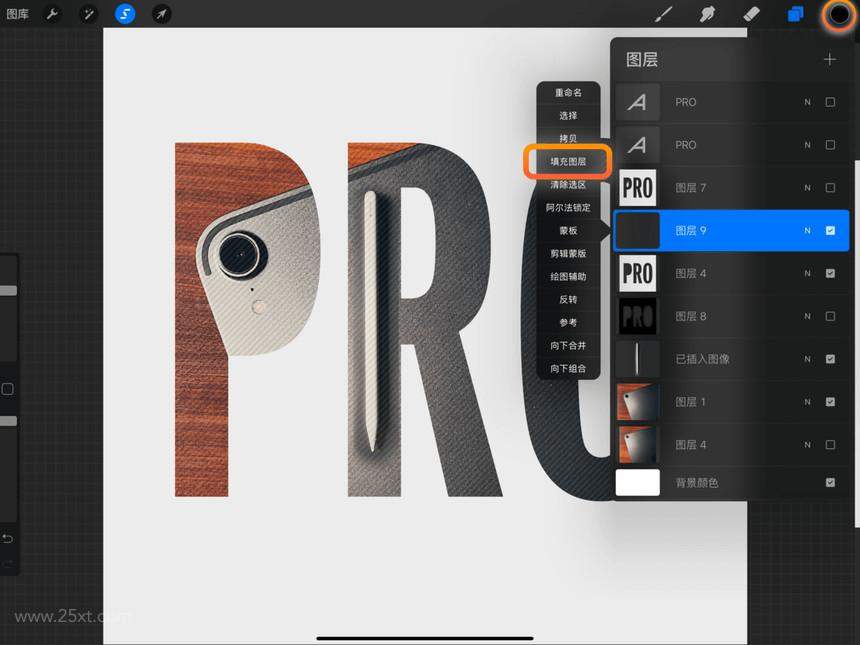The height and width of the screenshot is (645, 860).
Task: Choose 阿尔法锁定 from layer menu
Action: pos(568,208)
